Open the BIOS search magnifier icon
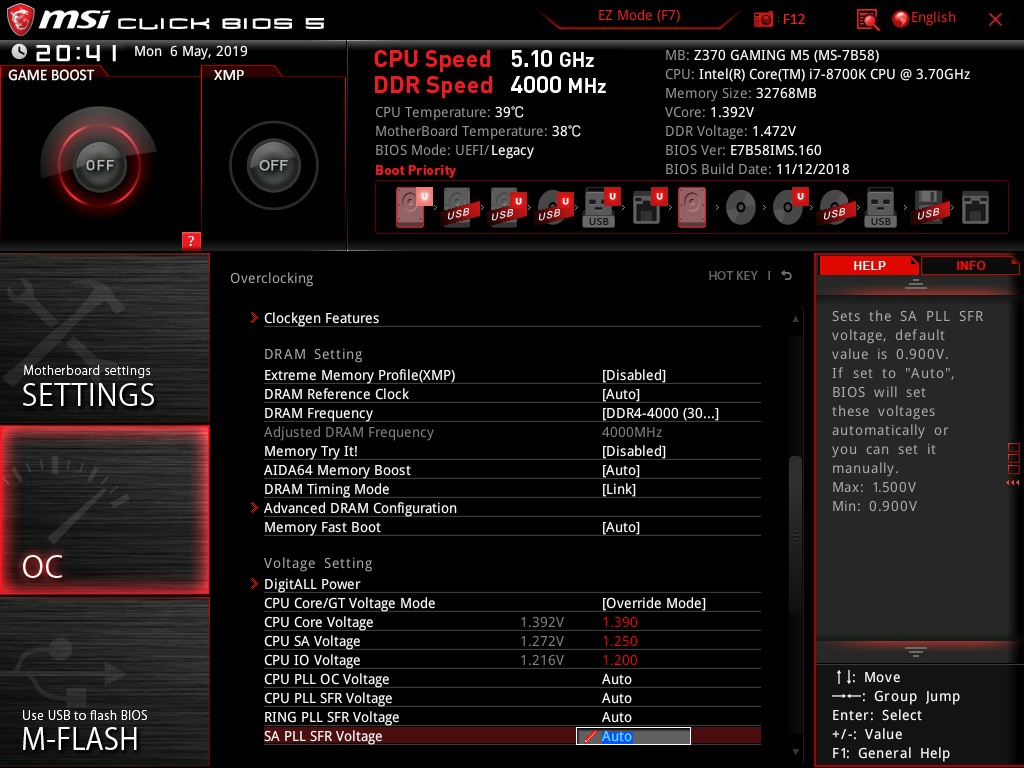The height and width of the screenshot is (768, 1024). [x=867, y=20]
